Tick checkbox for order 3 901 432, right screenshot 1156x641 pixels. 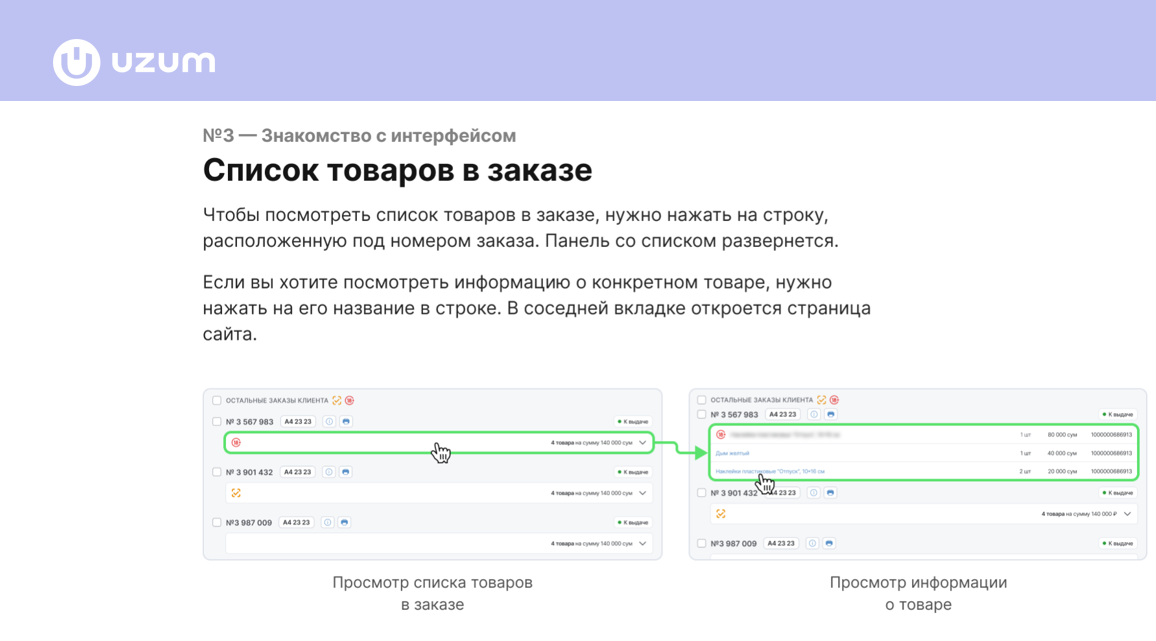(702, 493)
